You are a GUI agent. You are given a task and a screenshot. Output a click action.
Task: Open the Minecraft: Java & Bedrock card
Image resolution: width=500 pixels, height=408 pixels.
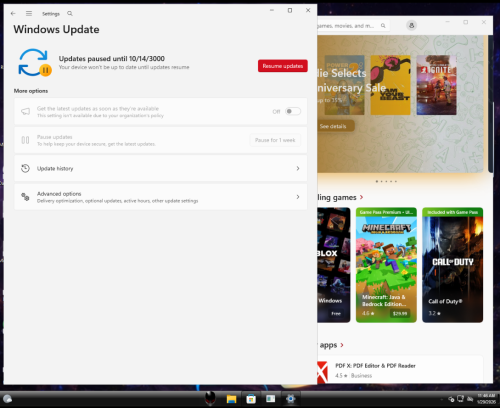(386, 265)
